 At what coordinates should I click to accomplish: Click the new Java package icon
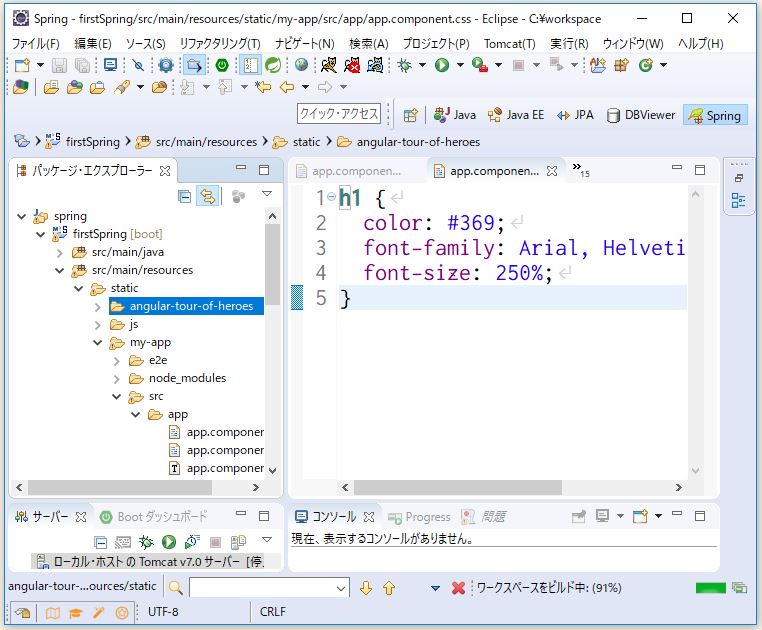pos(622,65)
